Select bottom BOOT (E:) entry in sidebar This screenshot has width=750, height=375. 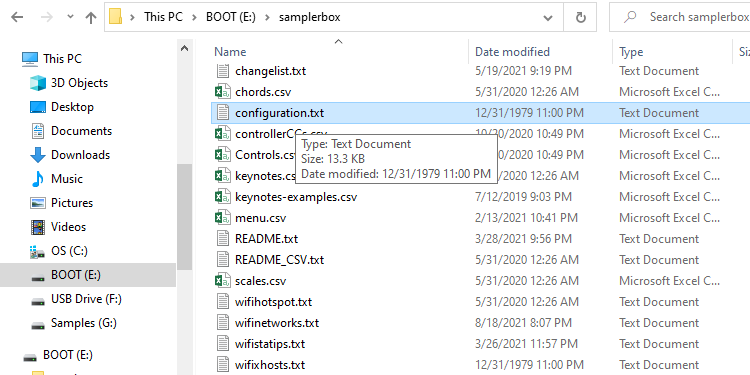click(67, 354)
